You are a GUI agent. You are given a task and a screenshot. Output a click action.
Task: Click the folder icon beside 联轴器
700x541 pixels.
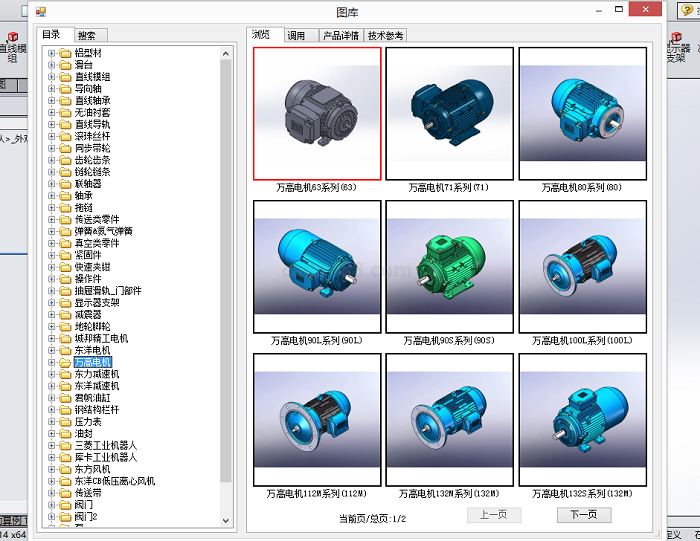click(66, 184)
